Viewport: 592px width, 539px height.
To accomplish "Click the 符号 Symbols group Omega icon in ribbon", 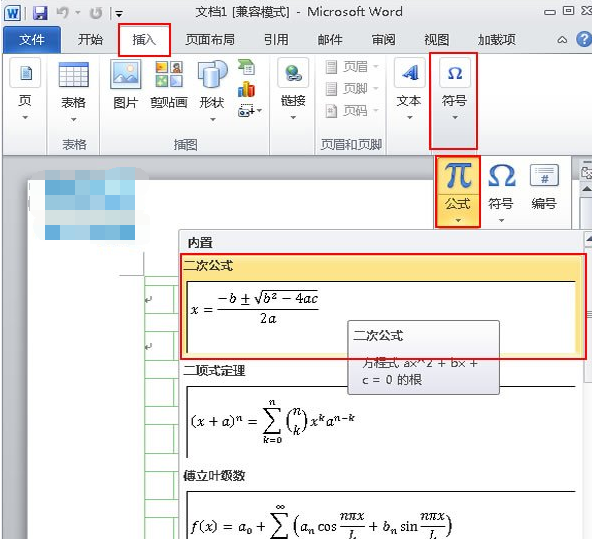I will 455,73.
